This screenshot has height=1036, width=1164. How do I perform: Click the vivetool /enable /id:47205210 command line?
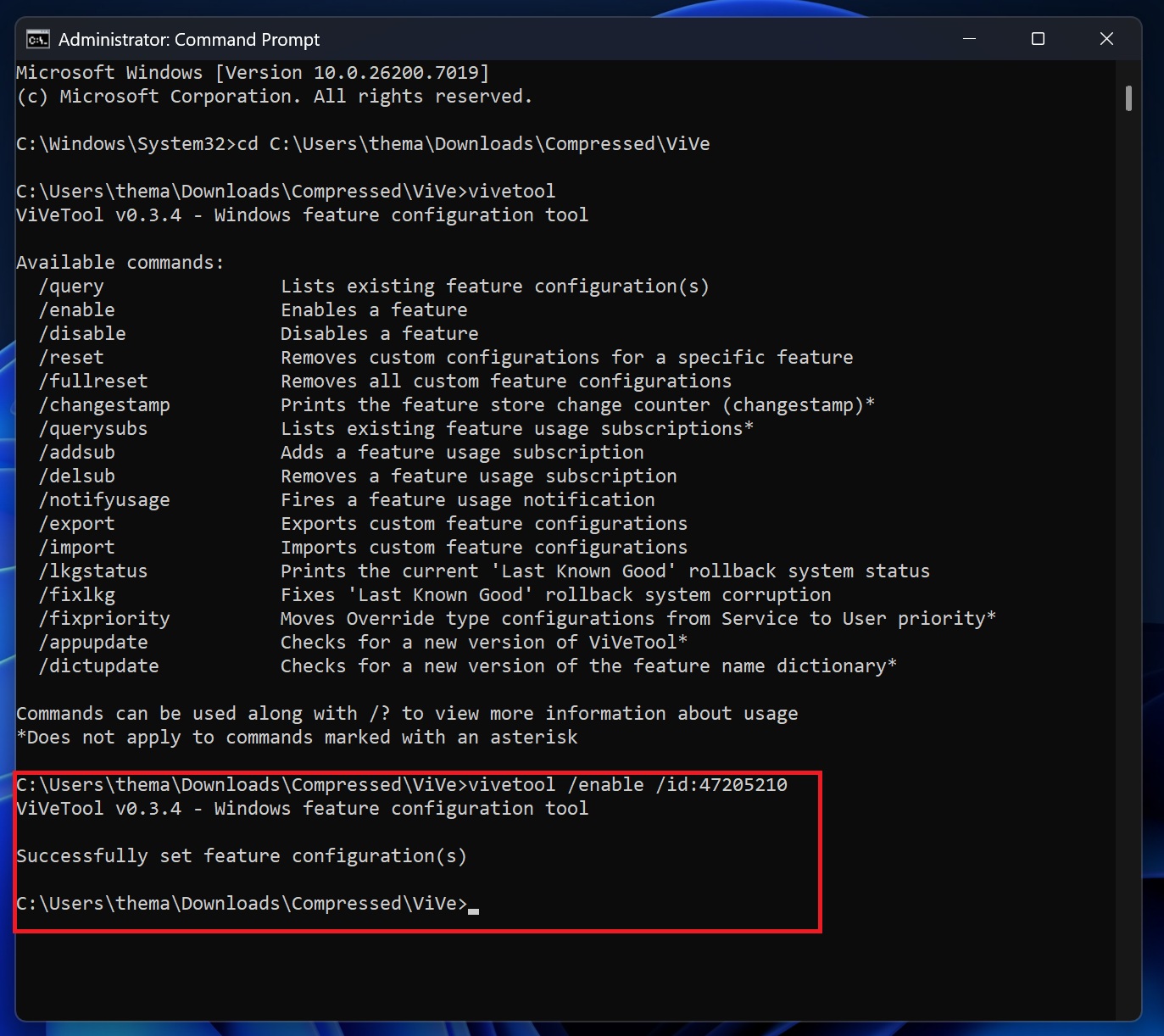point(400,784)
